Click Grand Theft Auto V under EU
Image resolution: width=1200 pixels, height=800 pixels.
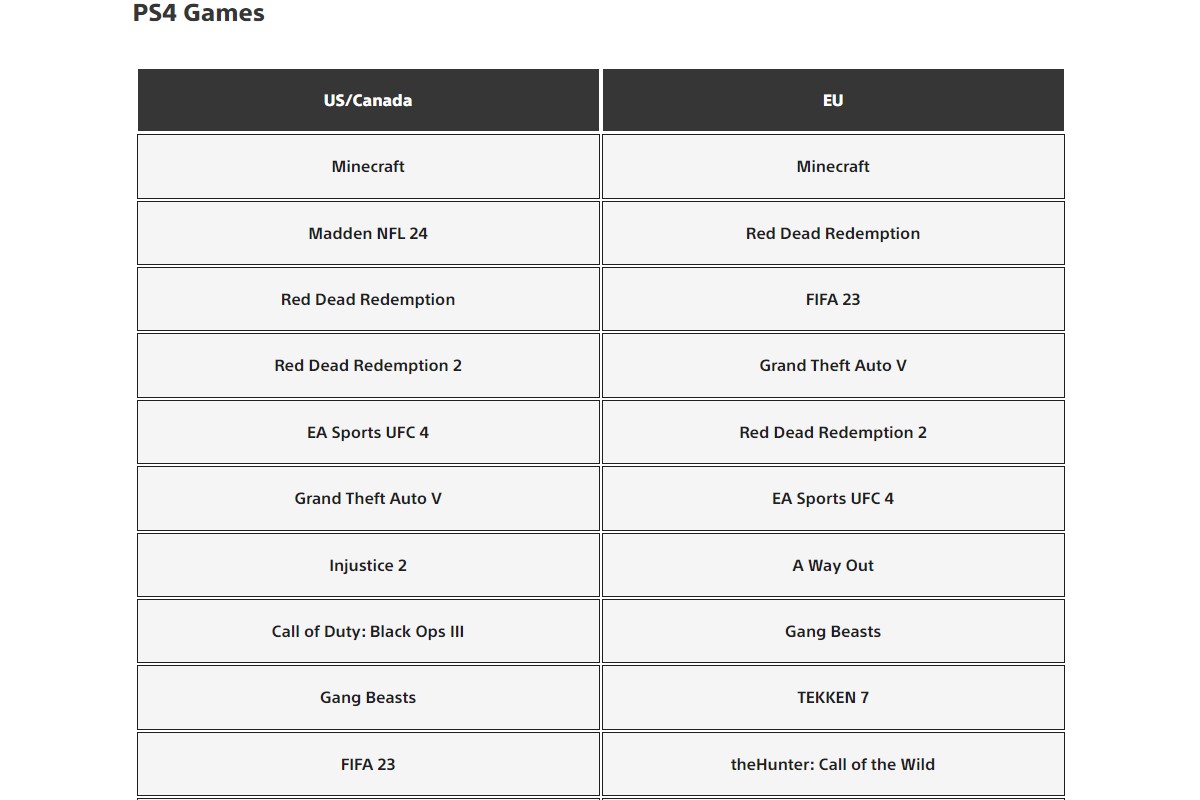coord(833,366)
